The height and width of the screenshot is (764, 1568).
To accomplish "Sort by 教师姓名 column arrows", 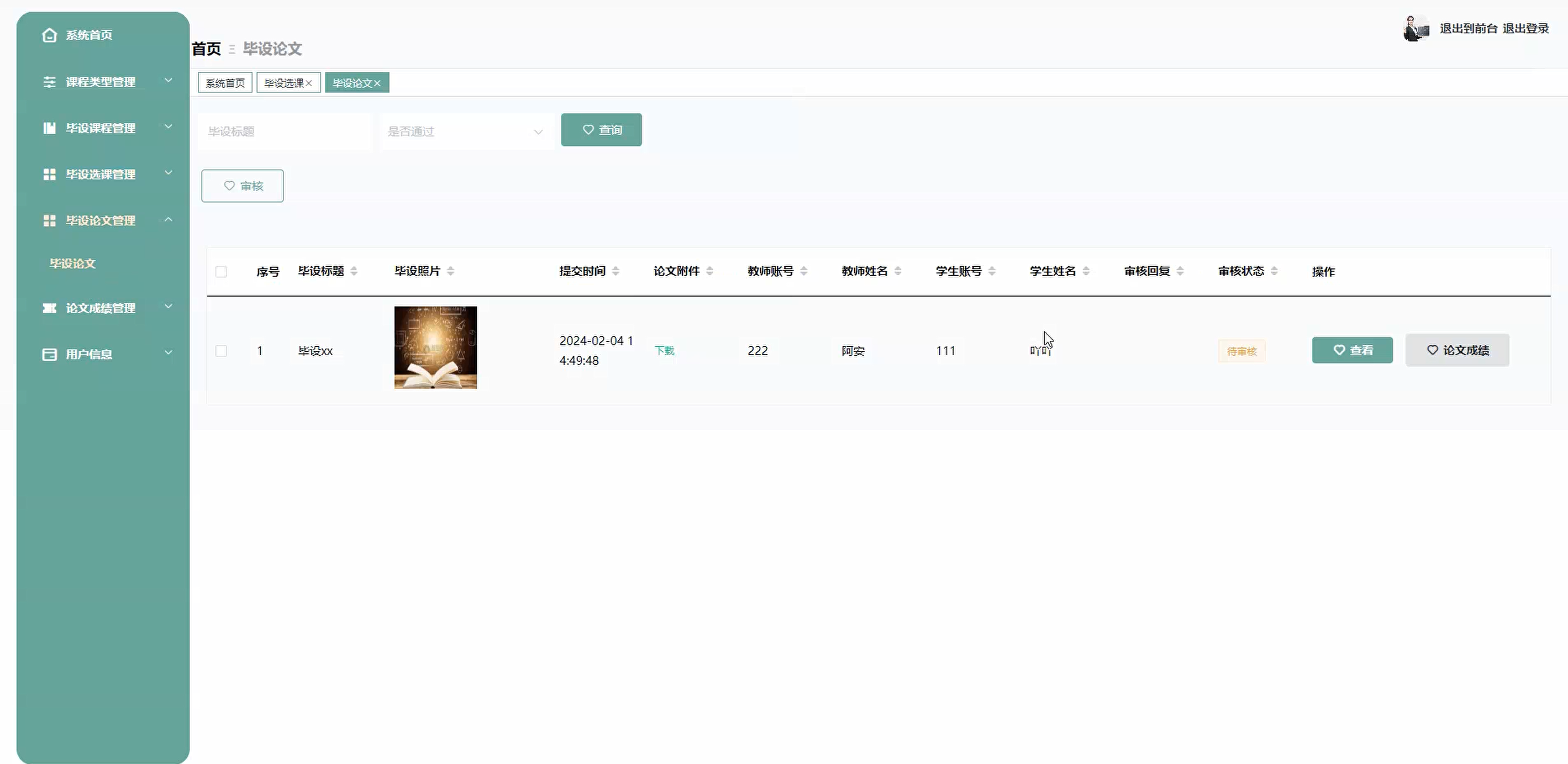I will pos(898,271).
